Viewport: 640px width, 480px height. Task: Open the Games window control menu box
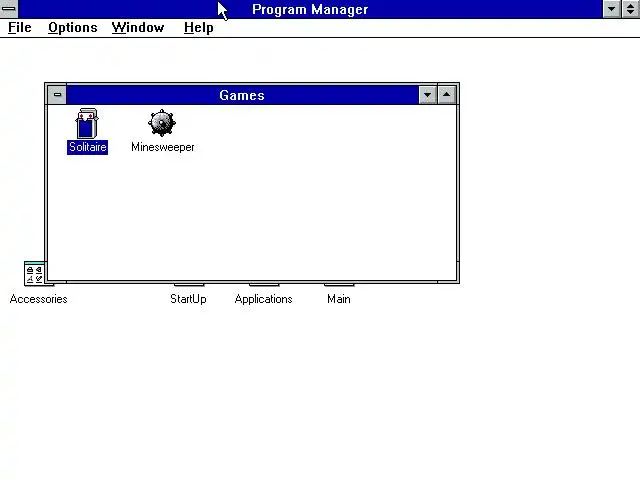point(57,95)
